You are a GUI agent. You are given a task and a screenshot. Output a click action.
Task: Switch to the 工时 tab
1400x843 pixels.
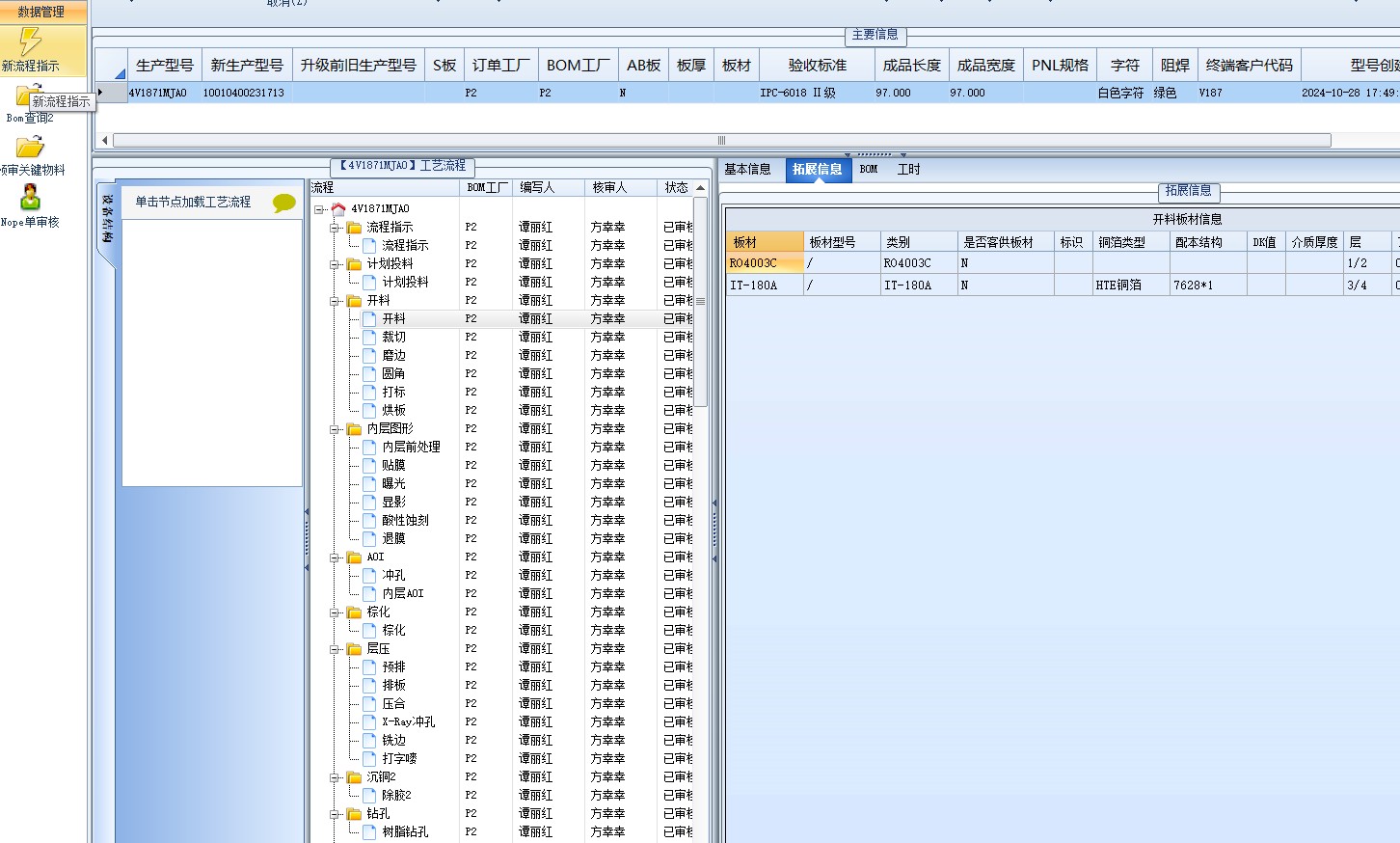(908, 169)
